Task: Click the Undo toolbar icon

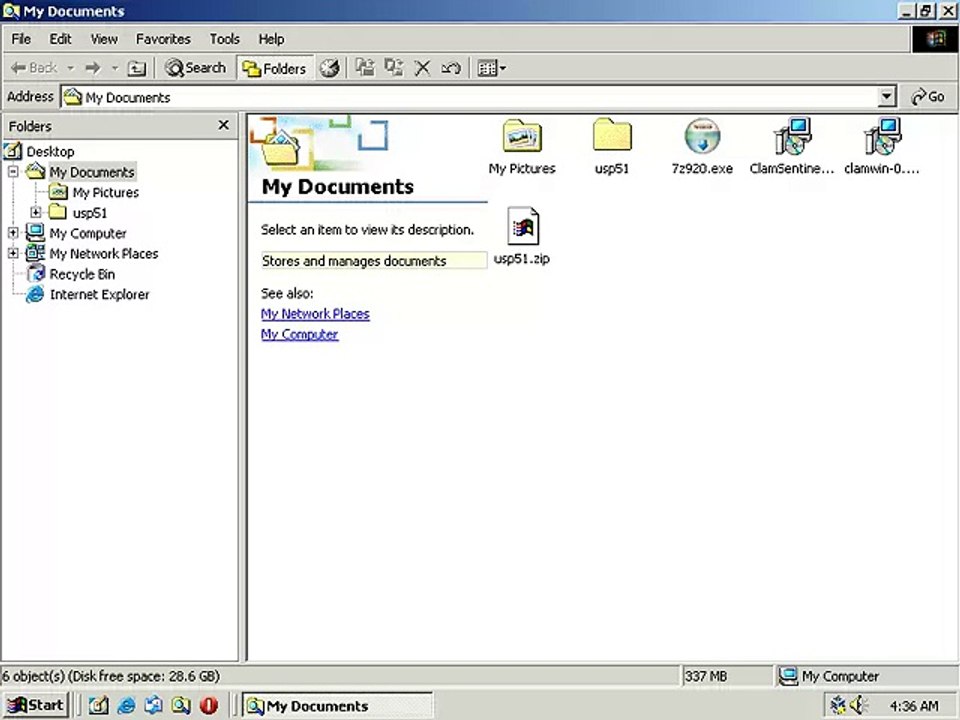Action: (x=451, y=68)
